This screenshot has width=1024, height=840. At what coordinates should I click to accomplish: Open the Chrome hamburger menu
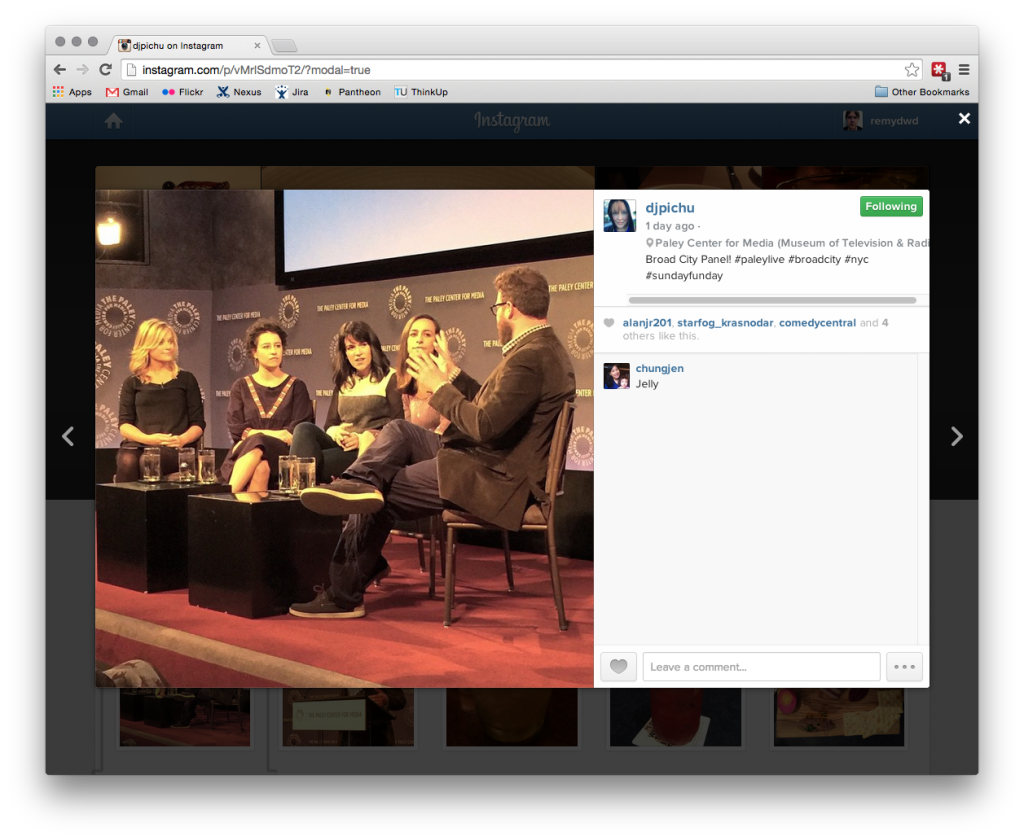pos(964,70)
